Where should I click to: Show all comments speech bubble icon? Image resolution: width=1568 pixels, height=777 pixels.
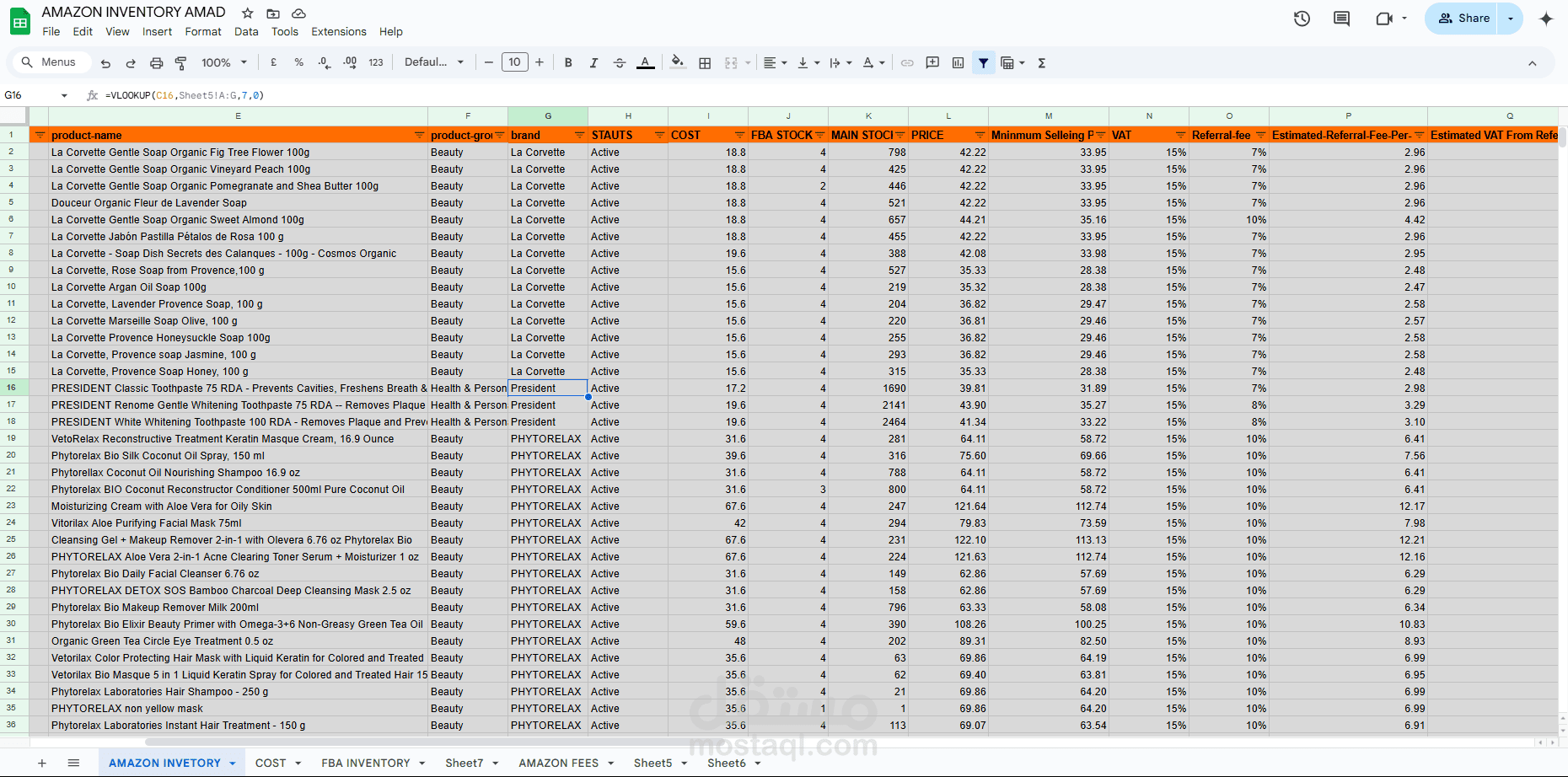(x=1341, y=19)
